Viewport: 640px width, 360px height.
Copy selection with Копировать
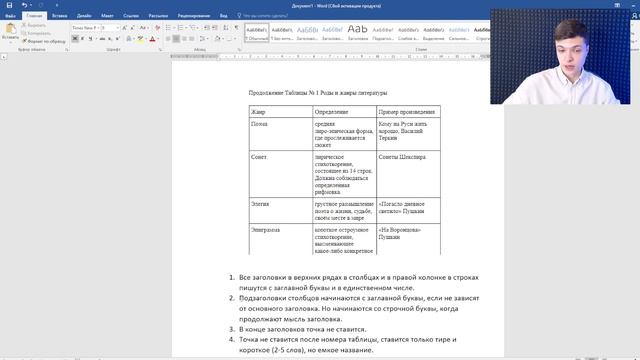pyautogui.click(x=36, y=33)
